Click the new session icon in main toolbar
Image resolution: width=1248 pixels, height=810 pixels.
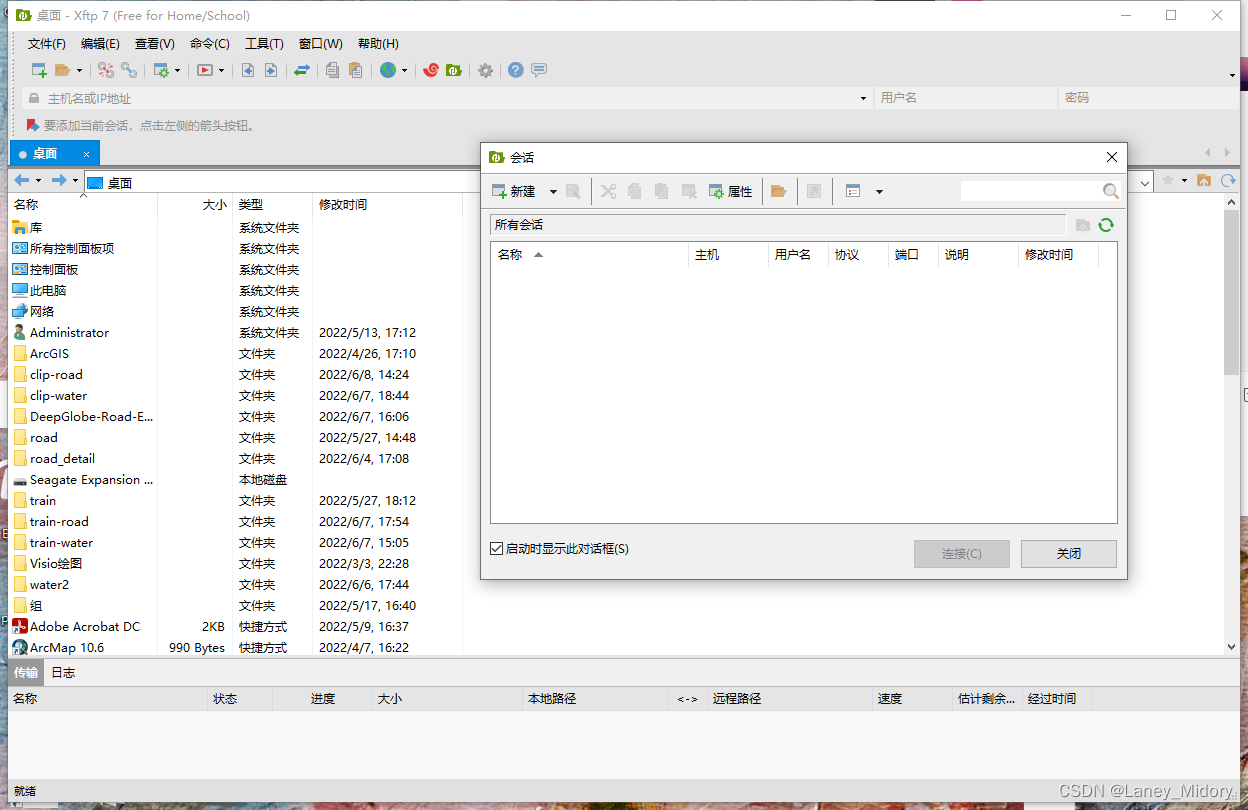pos(39,70)
